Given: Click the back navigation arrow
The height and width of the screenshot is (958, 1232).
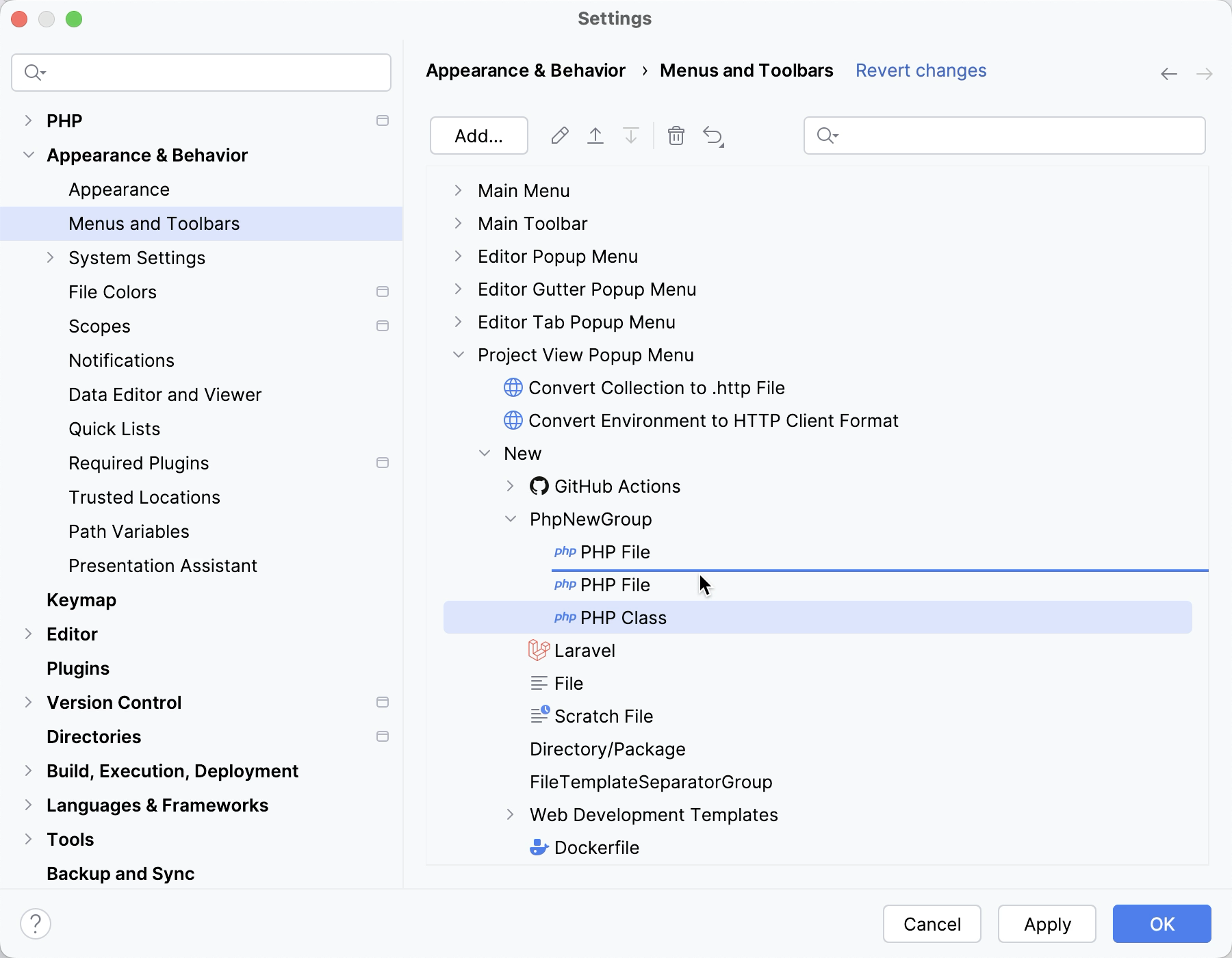Looking at the screenshot, I should pos(1168,73).
